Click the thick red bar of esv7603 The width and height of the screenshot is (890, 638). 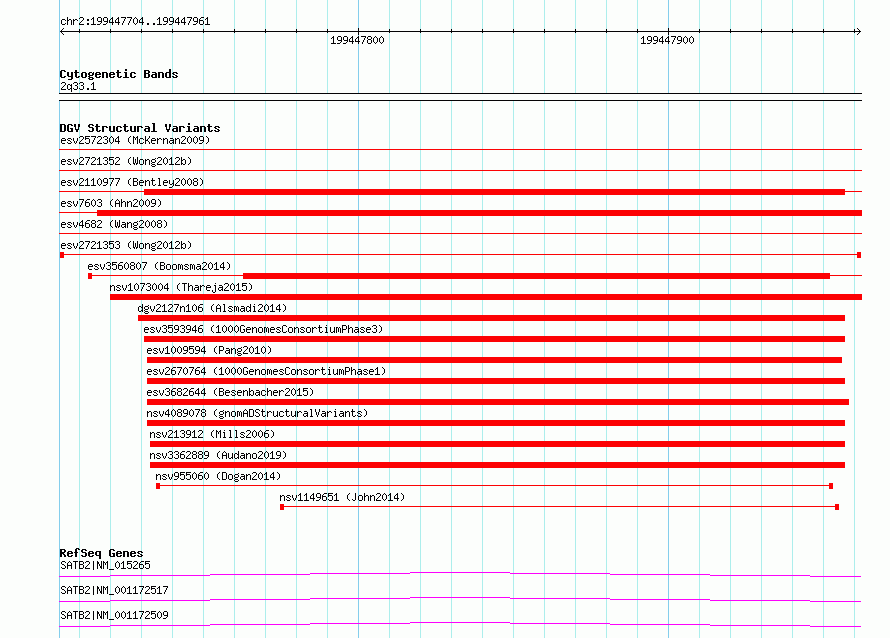[x=480, y=213]
